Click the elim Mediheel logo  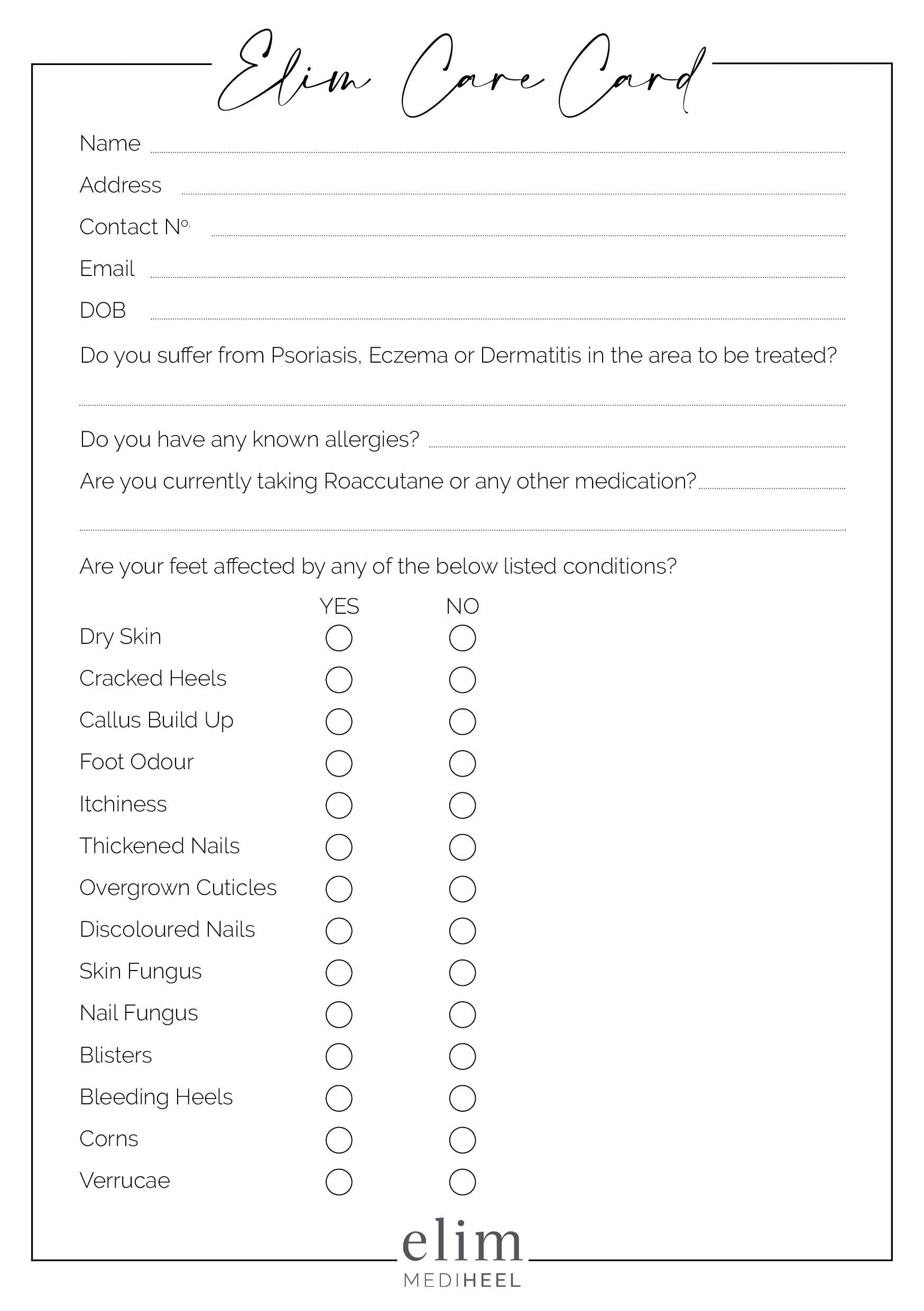tap(462, 1253)
